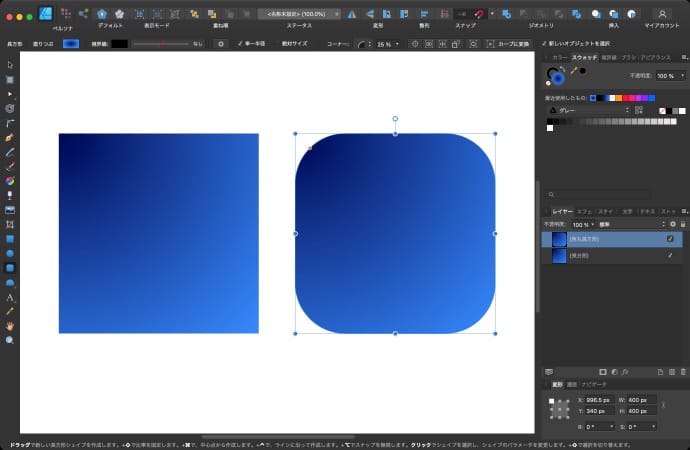
Task: Activate the Zoom magnifier tool
Action: point(10,340)
